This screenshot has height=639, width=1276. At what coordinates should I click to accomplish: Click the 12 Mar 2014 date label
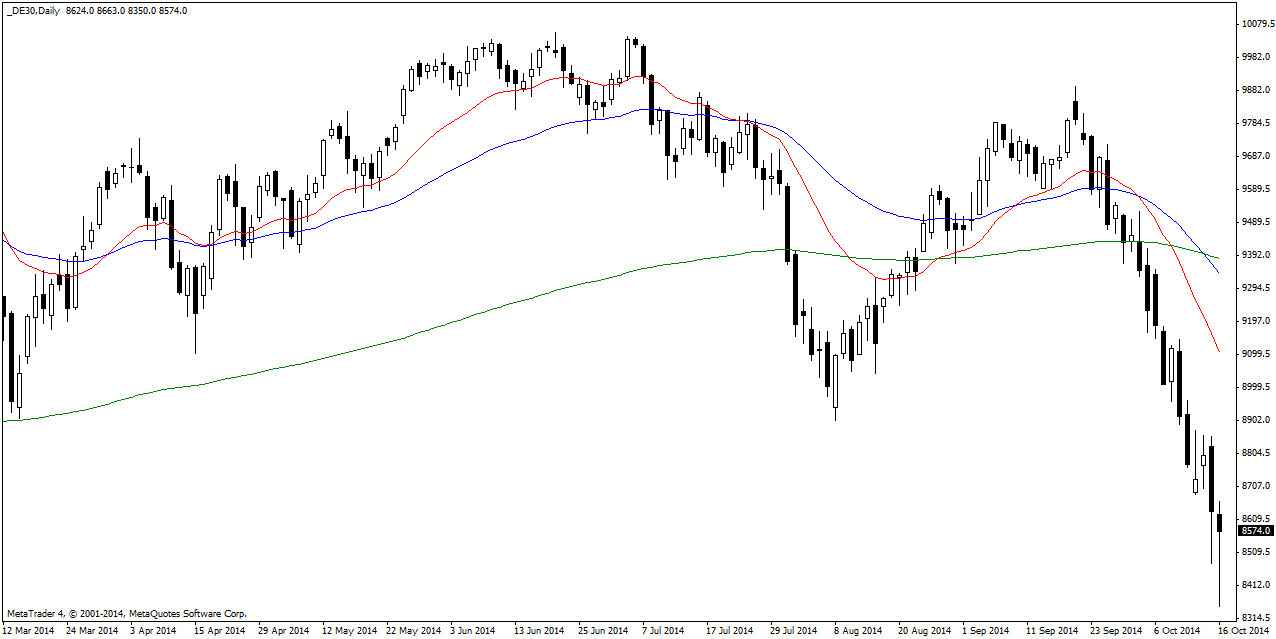pos(30,630)
